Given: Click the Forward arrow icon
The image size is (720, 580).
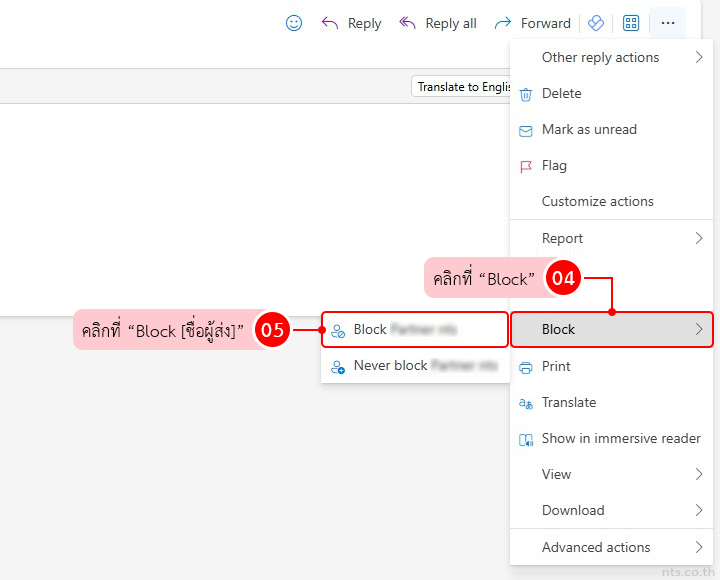Looking at the screenshot, I should [x=503, y=23].
